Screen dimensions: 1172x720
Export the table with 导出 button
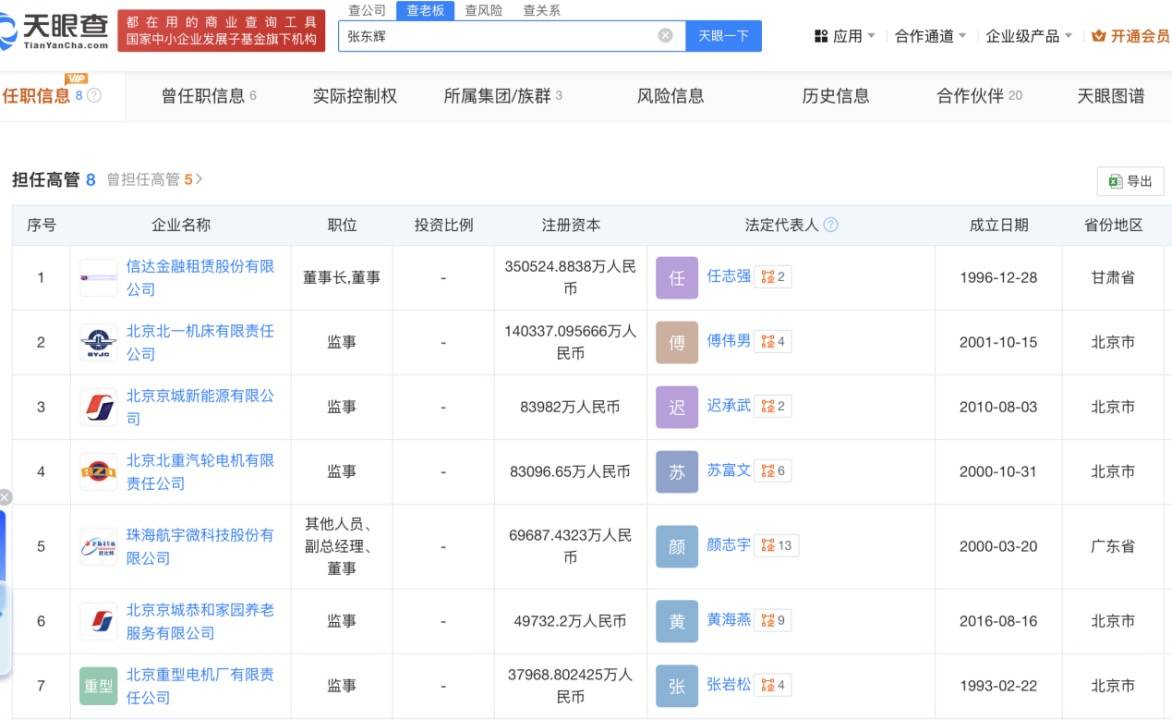[x=1130, y=181]
